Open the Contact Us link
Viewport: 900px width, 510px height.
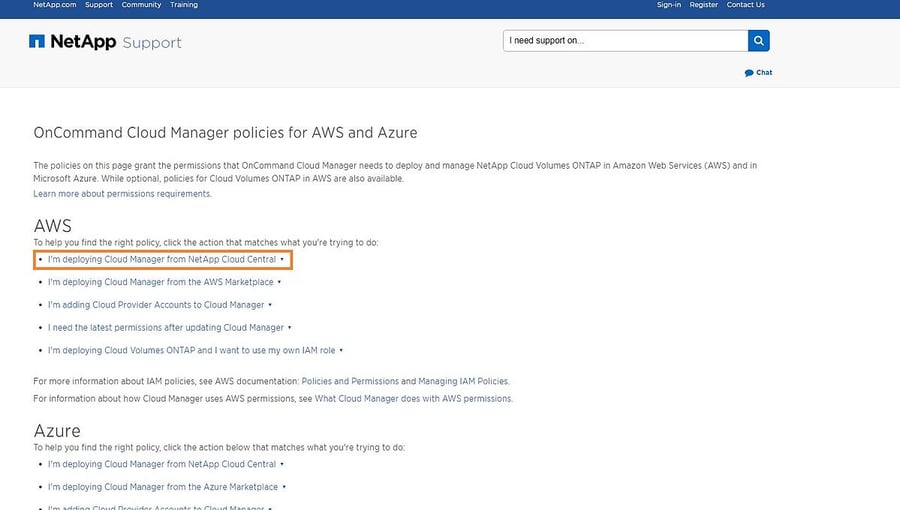746,5
